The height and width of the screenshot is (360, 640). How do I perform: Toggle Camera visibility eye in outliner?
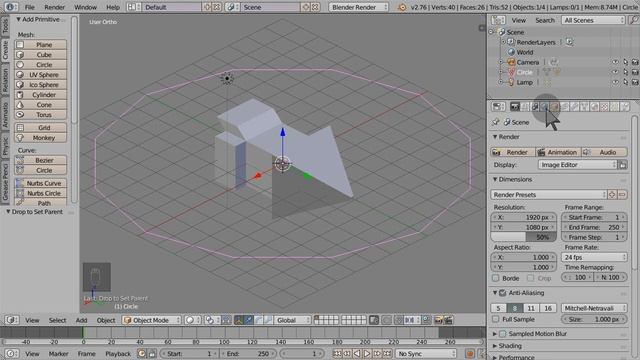615,62
